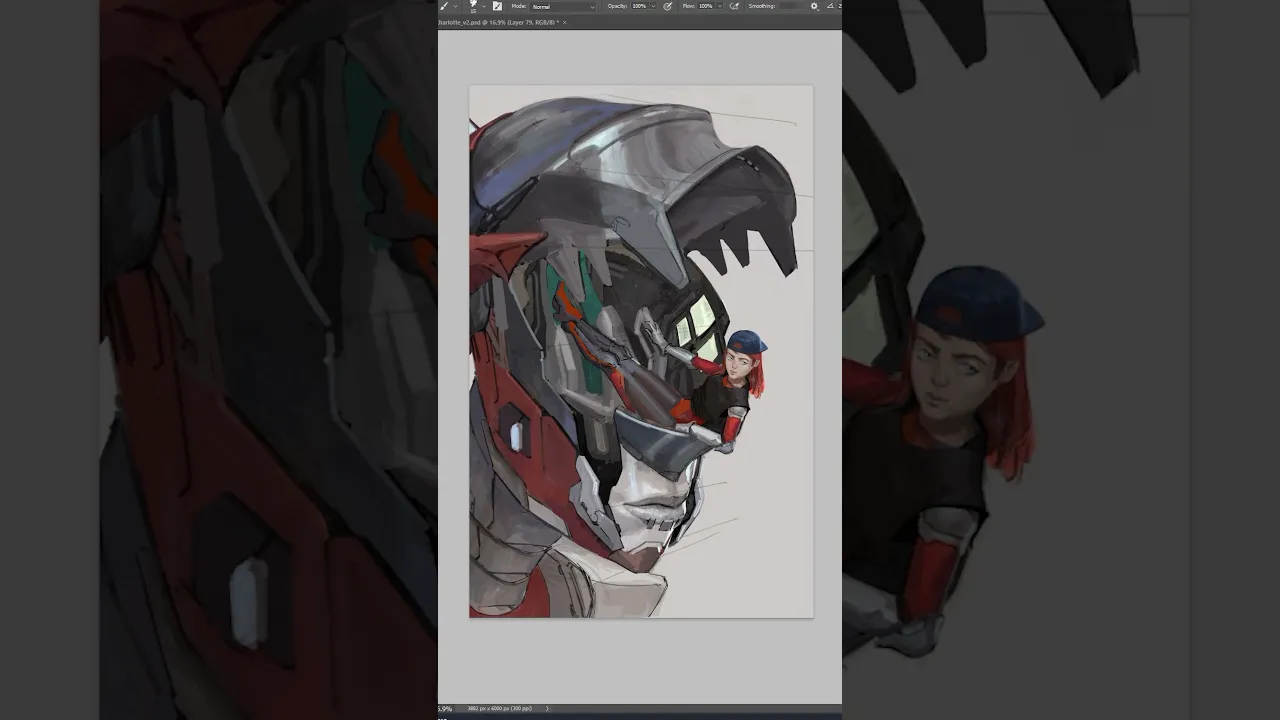Expand the Flow slider dropdown arrow
Screen dimensions: 1280x720
pyautogui.click(x=720, y=6)
